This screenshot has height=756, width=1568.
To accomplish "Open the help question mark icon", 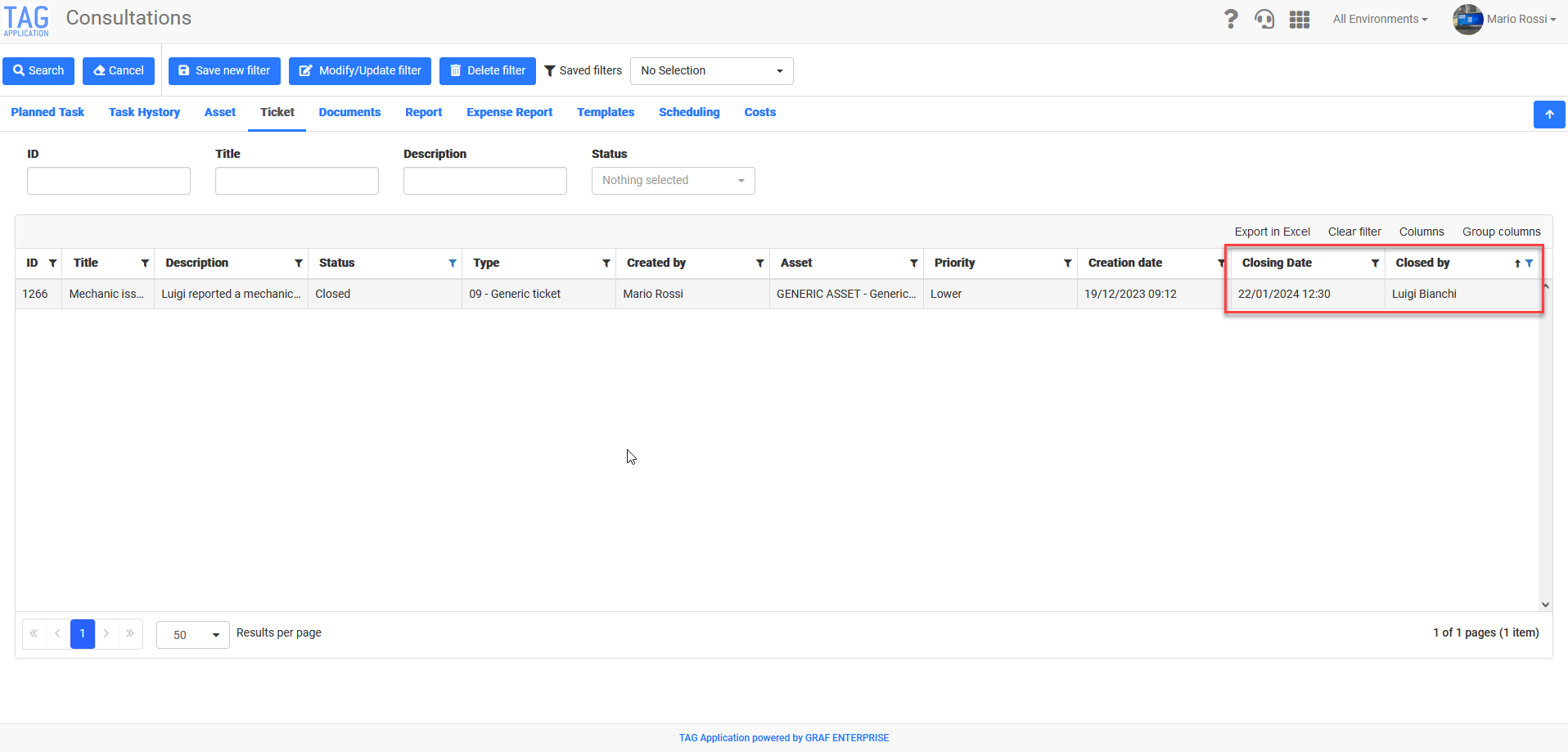I will tap(1230, 19).
